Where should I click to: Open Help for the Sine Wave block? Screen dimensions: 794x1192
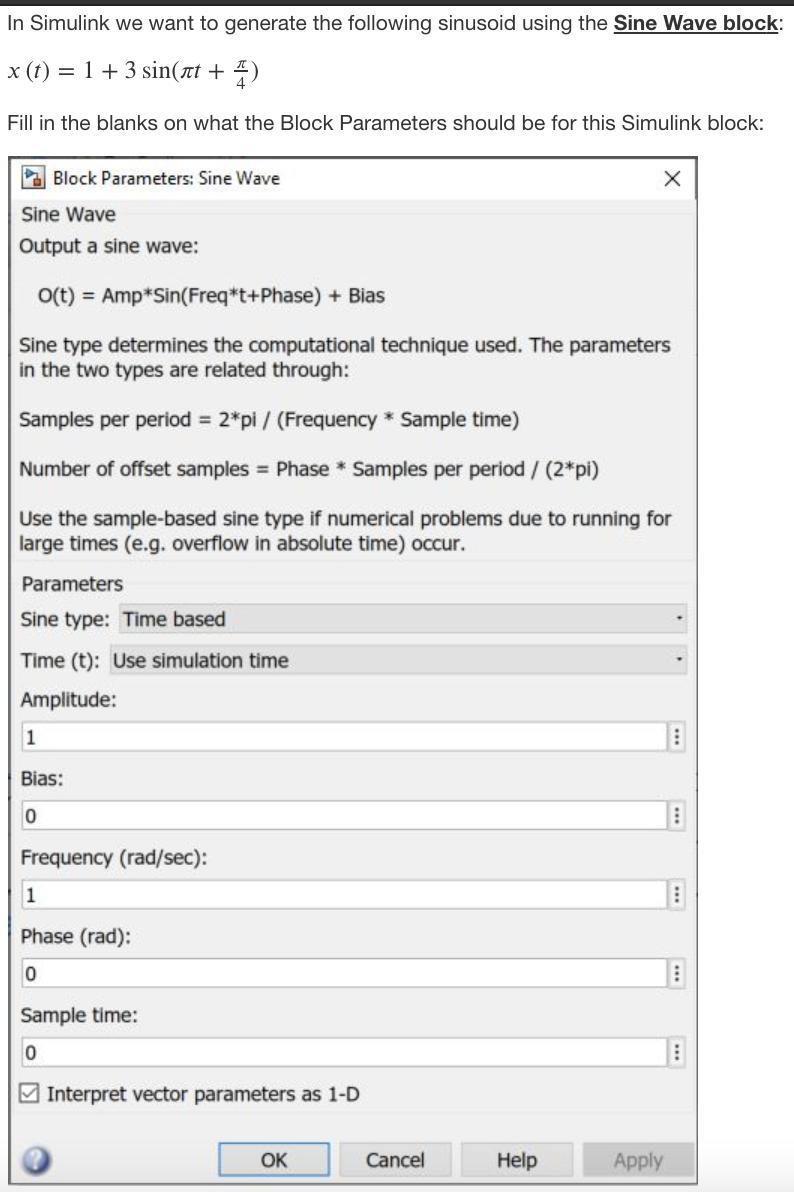(x=517, y=1159)
